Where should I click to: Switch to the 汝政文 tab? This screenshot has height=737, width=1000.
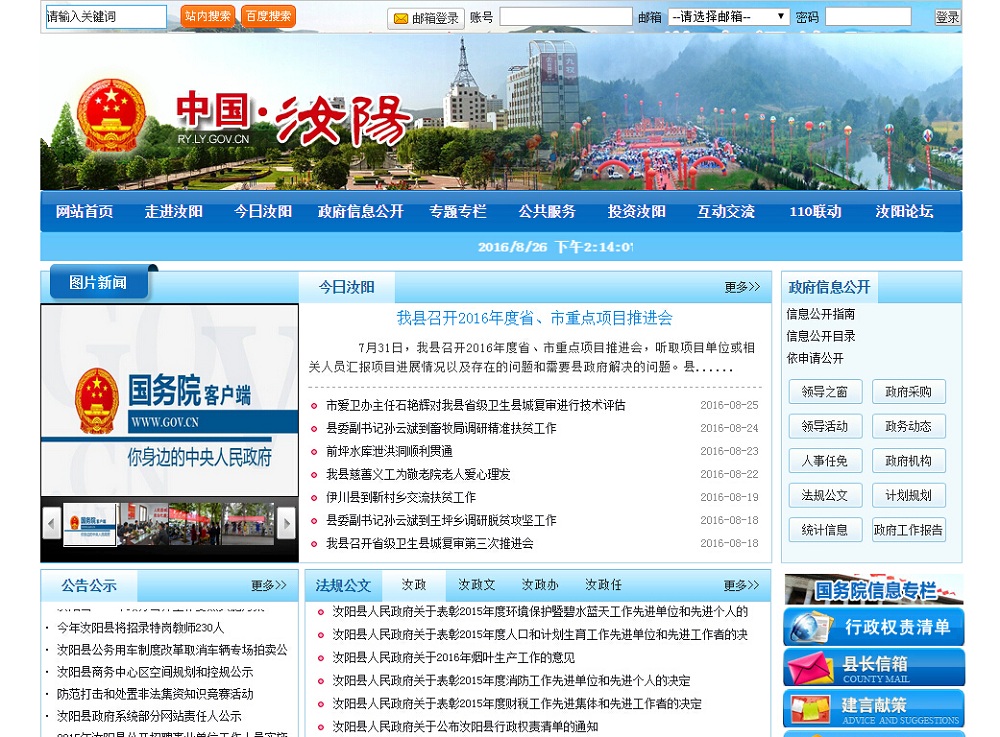[476, 585]
